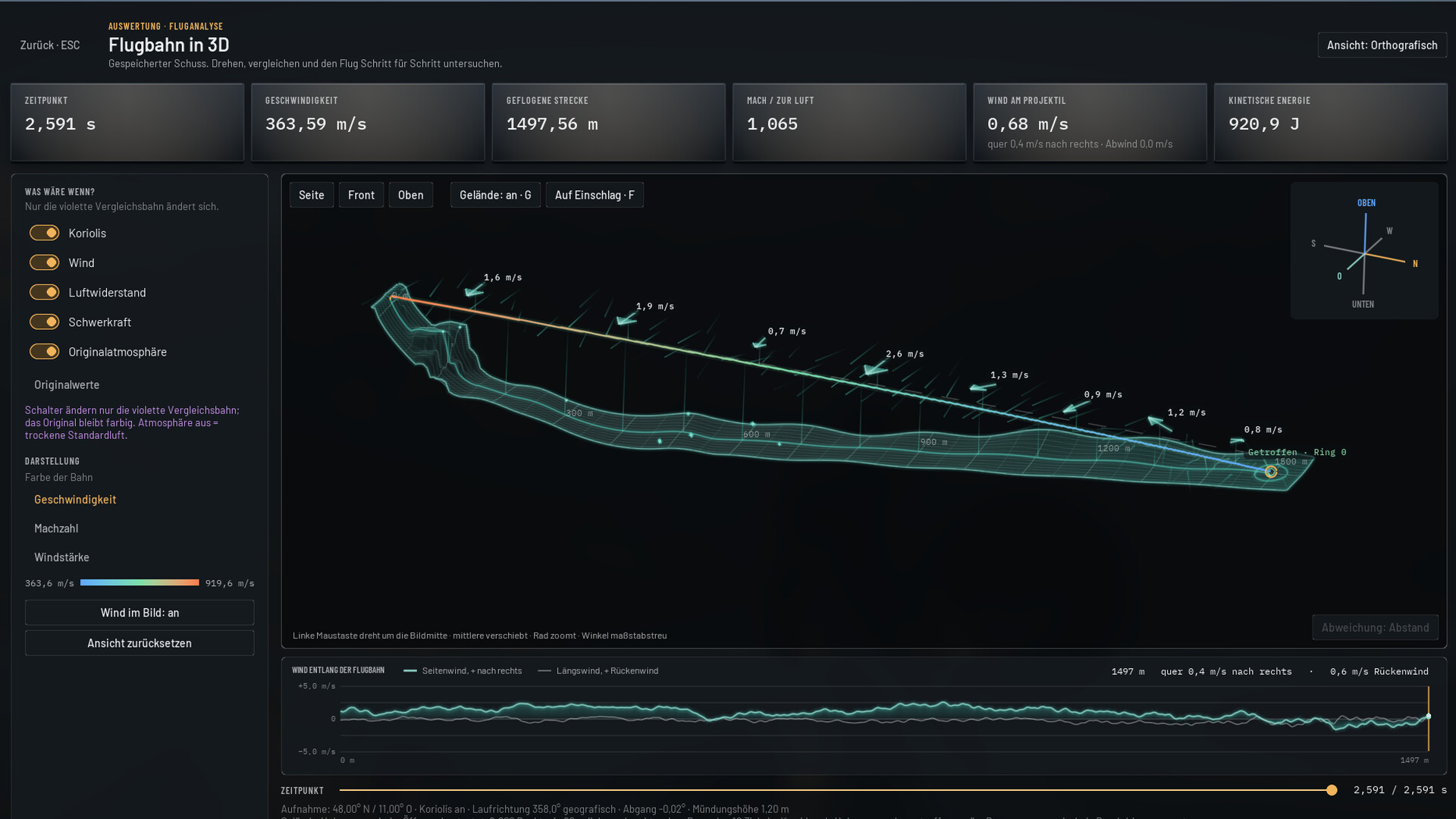Select Machzahl as path color
Viewport: 1456px width, 819px height.
pos(56,528)
